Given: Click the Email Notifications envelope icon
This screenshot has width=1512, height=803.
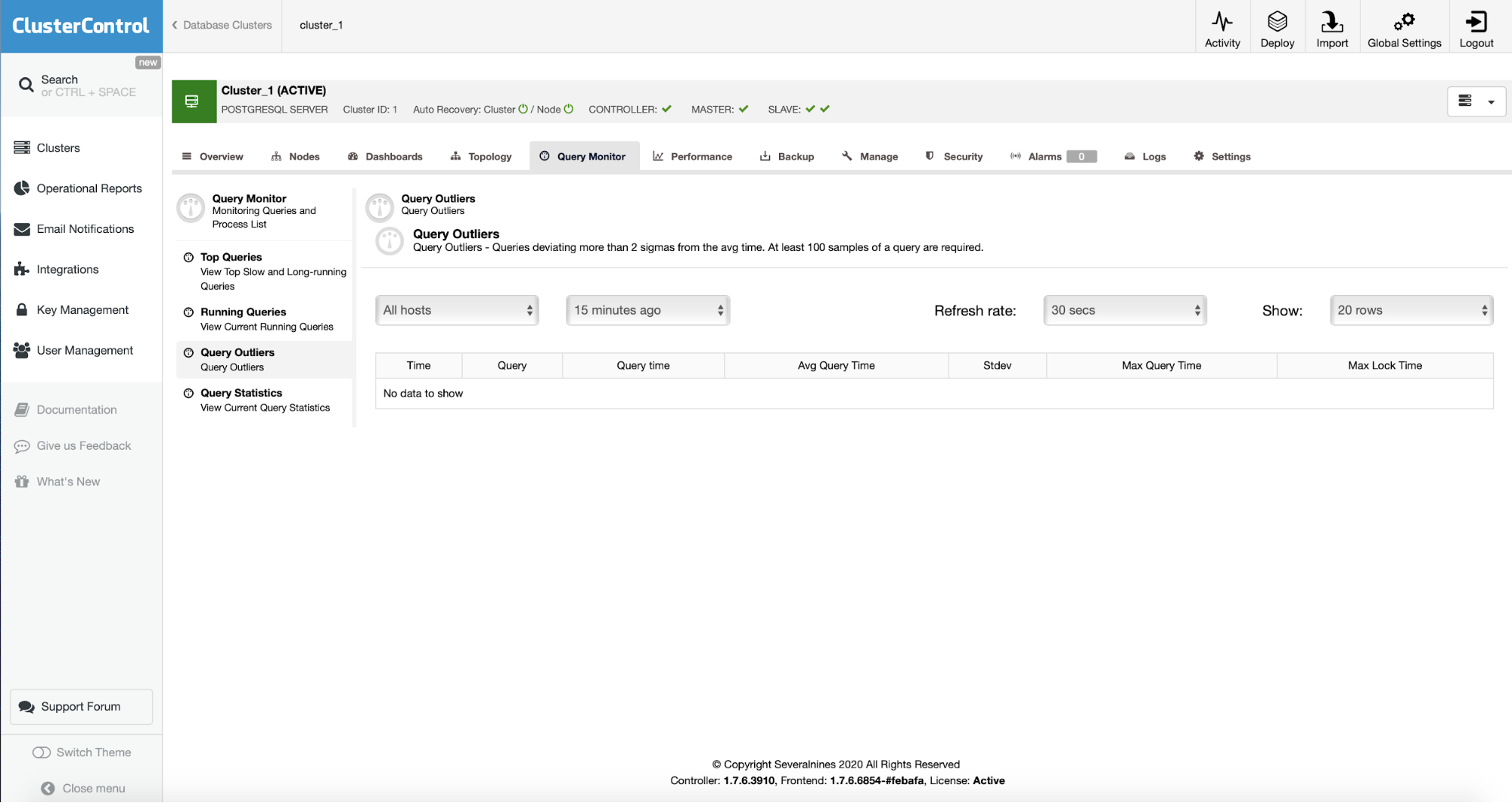Looking at the screenshot, I should point(22,228).
